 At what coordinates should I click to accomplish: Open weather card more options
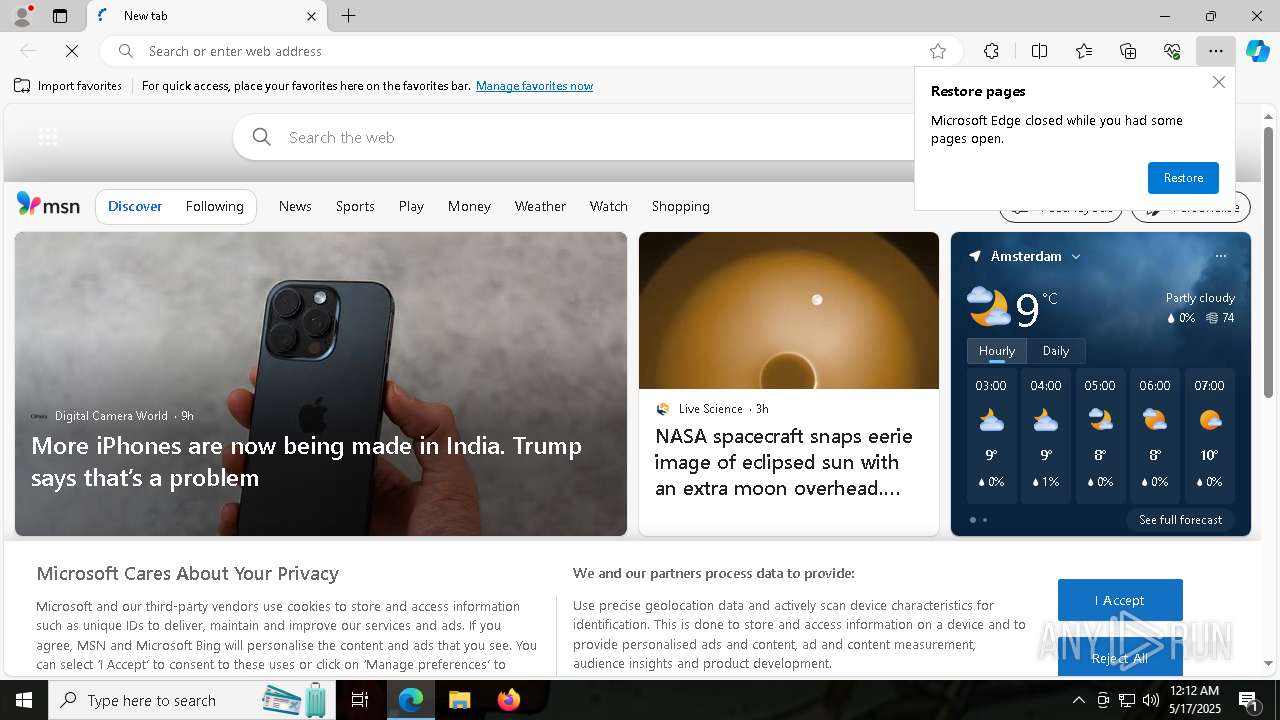1220,256
